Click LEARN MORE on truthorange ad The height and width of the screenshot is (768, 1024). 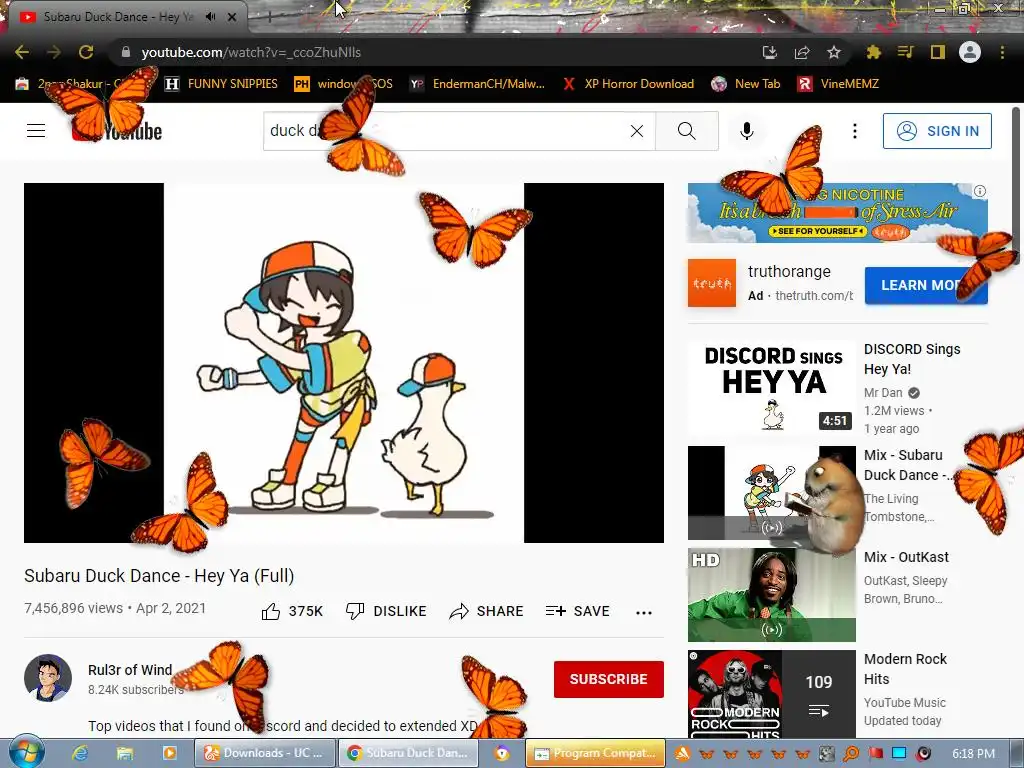click(926, 285)
